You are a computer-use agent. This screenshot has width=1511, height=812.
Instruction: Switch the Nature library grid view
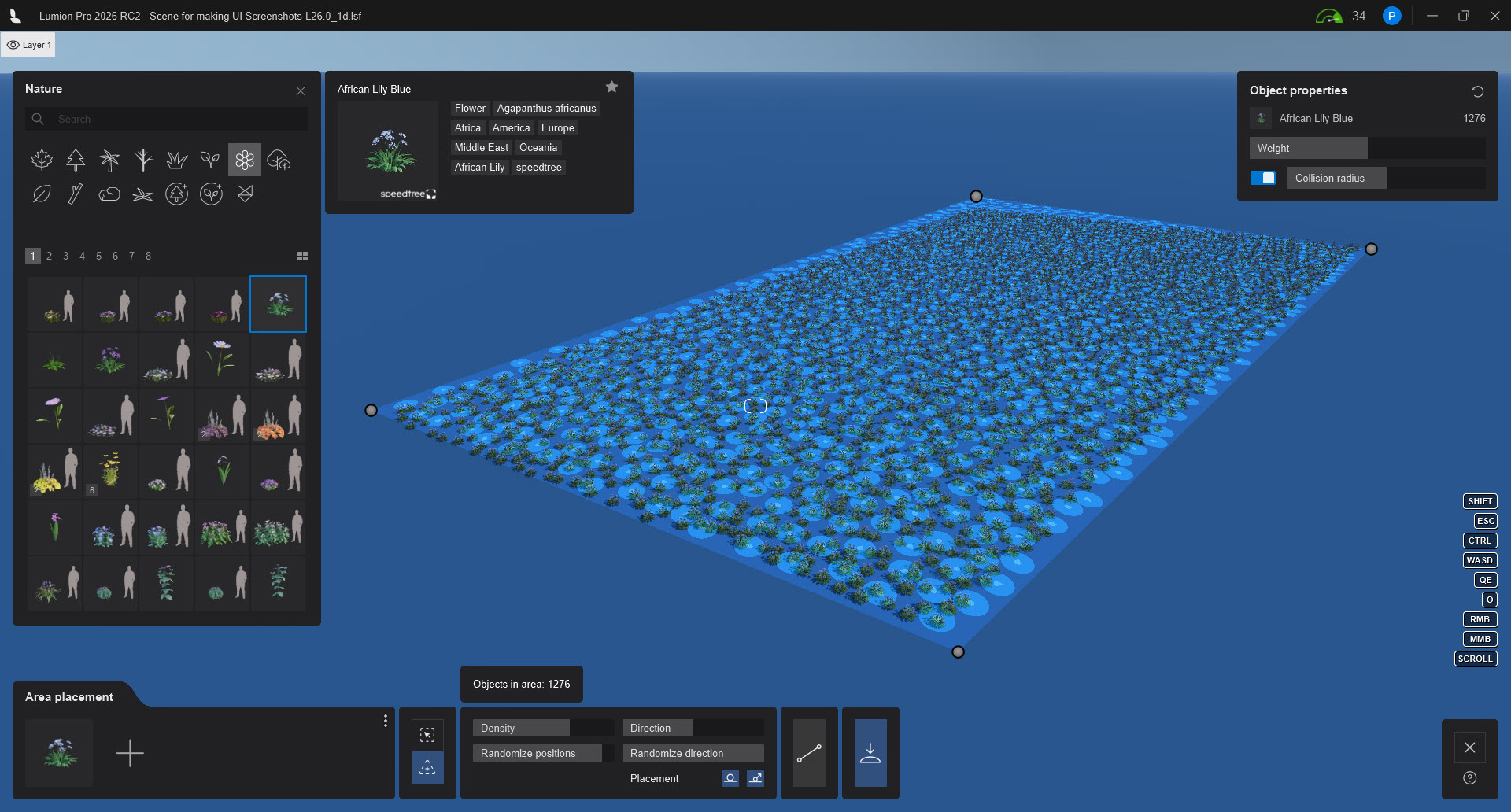[x=302, y=256]
